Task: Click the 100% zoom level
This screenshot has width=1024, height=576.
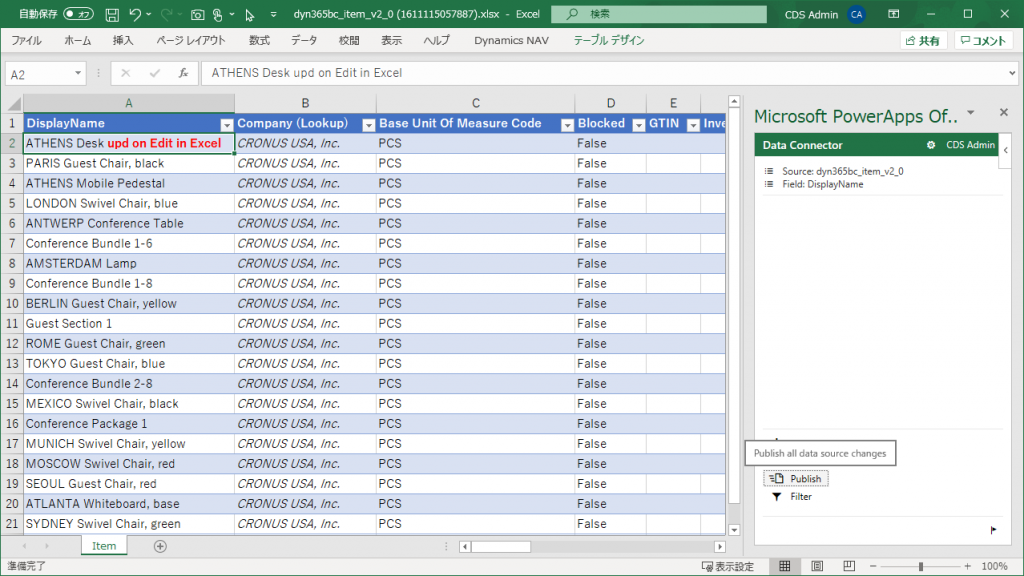Action: 995,566
